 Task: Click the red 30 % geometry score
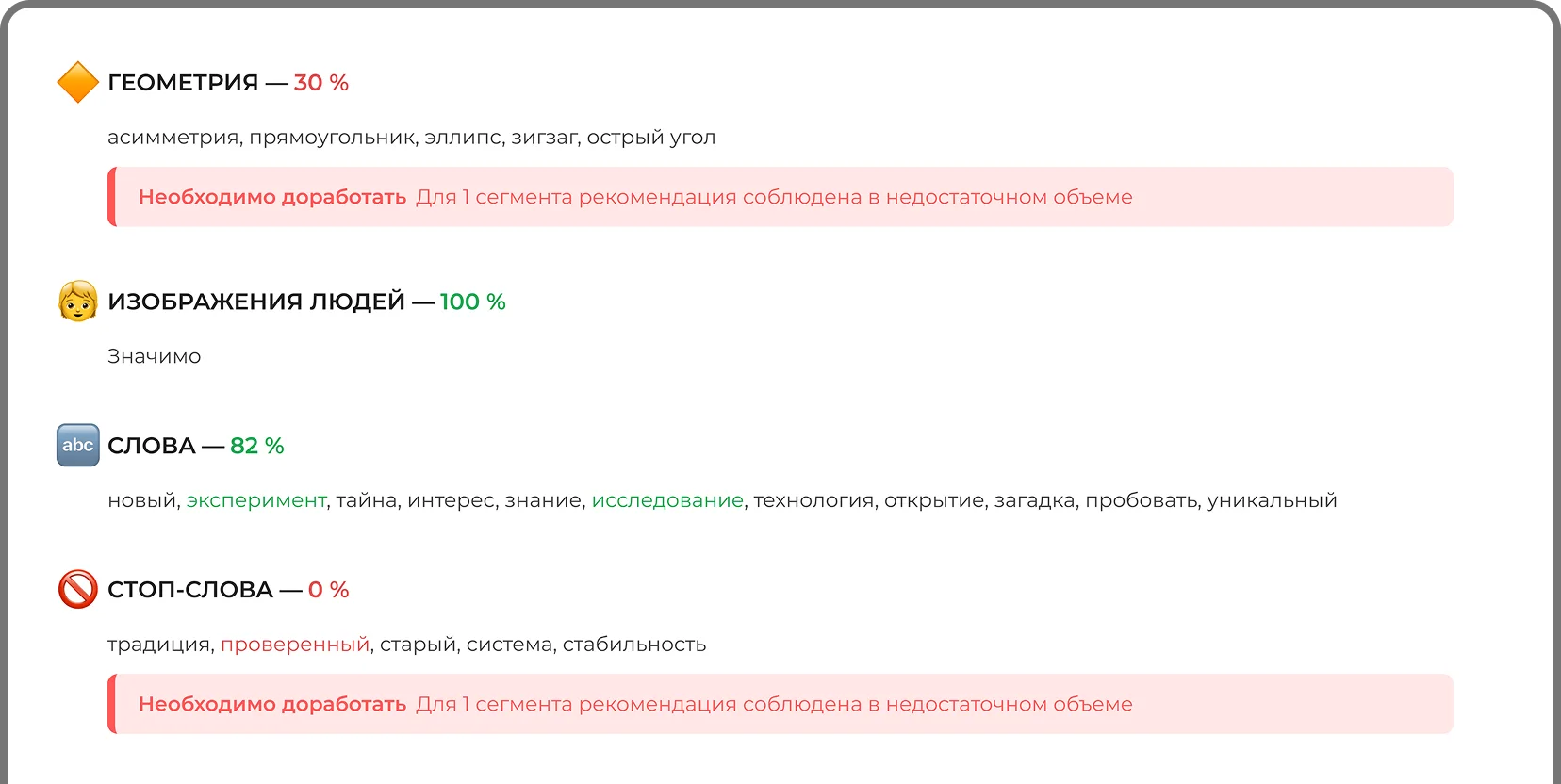[x=320, y=83]
